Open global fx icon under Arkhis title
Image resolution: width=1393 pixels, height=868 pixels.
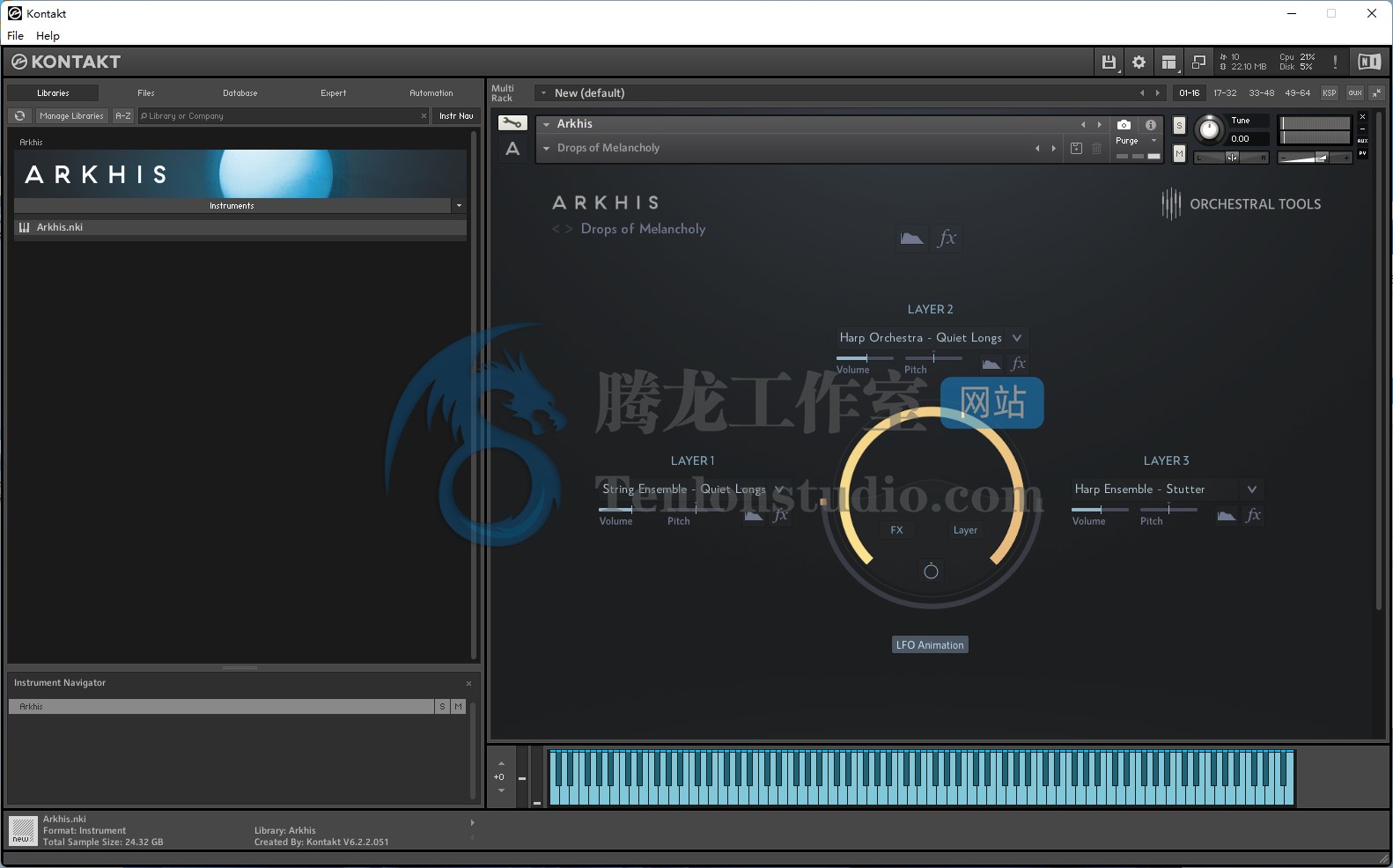(947, 238)
